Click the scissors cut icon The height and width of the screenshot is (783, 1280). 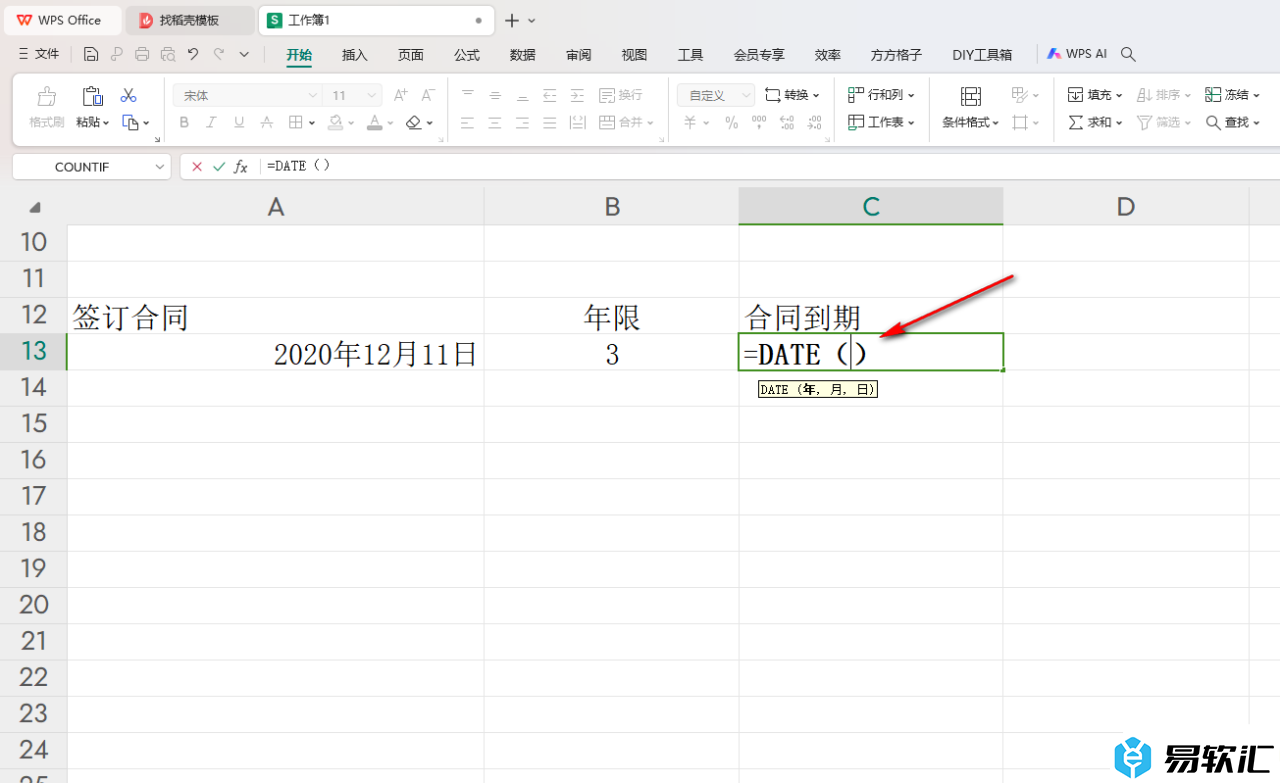coord(128,95)
